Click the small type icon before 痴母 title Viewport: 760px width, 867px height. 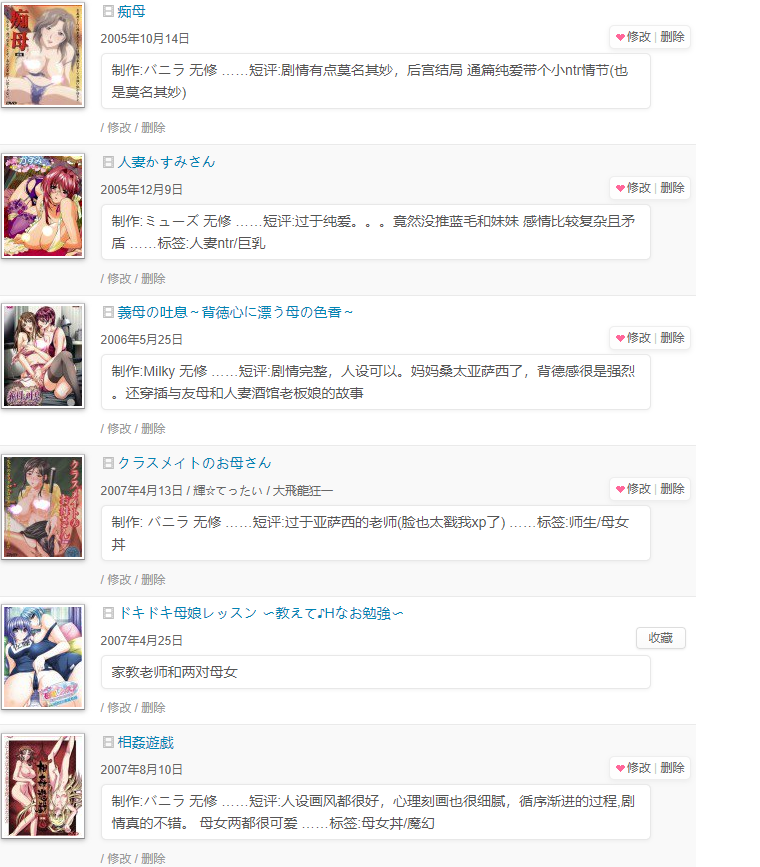[x=108, y=11]
